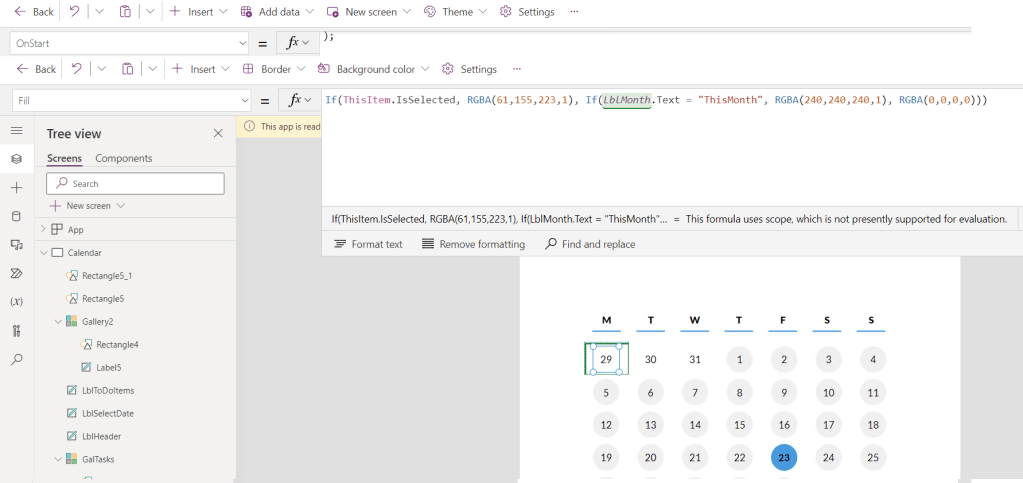Open Data pane cylinder icon in left rail
The width and height of the screenshot is (1023, 483).
coord(17,216)
